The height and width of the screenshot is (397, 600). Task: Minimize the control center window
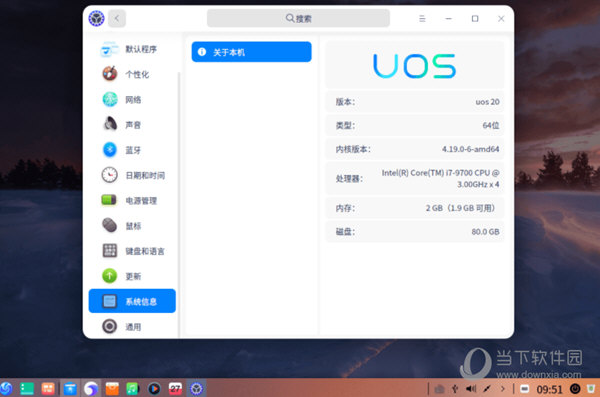coord(448,18)
